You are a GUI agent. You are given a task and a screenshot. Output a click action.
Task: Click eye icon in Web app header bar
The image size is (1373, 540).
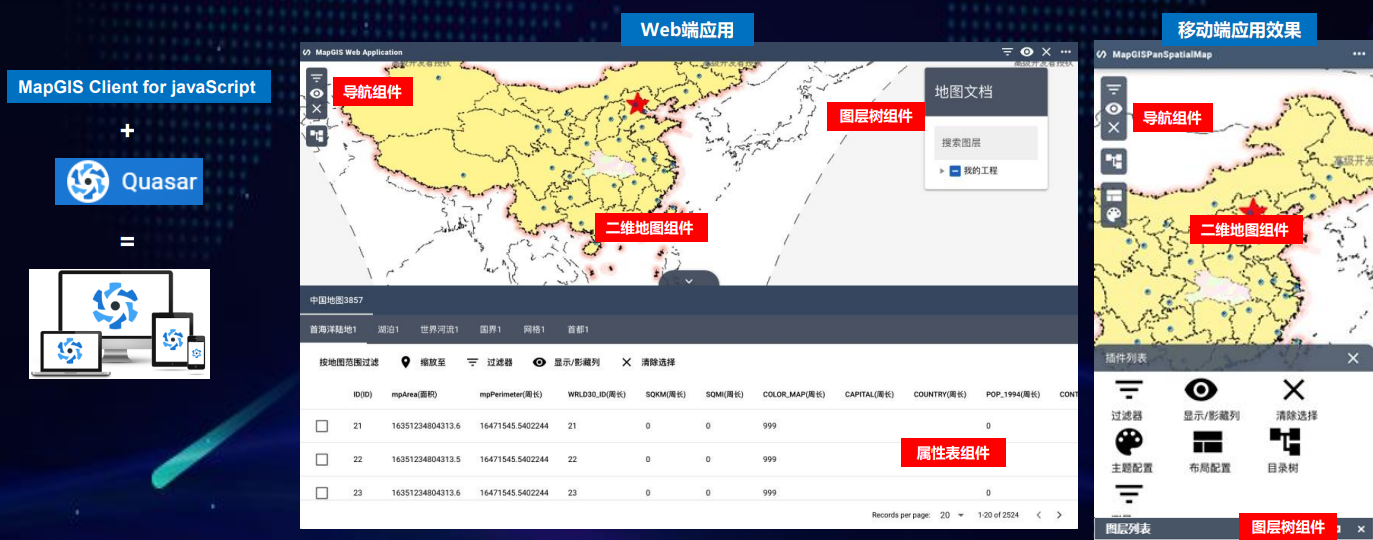(x=1027, y=51)
